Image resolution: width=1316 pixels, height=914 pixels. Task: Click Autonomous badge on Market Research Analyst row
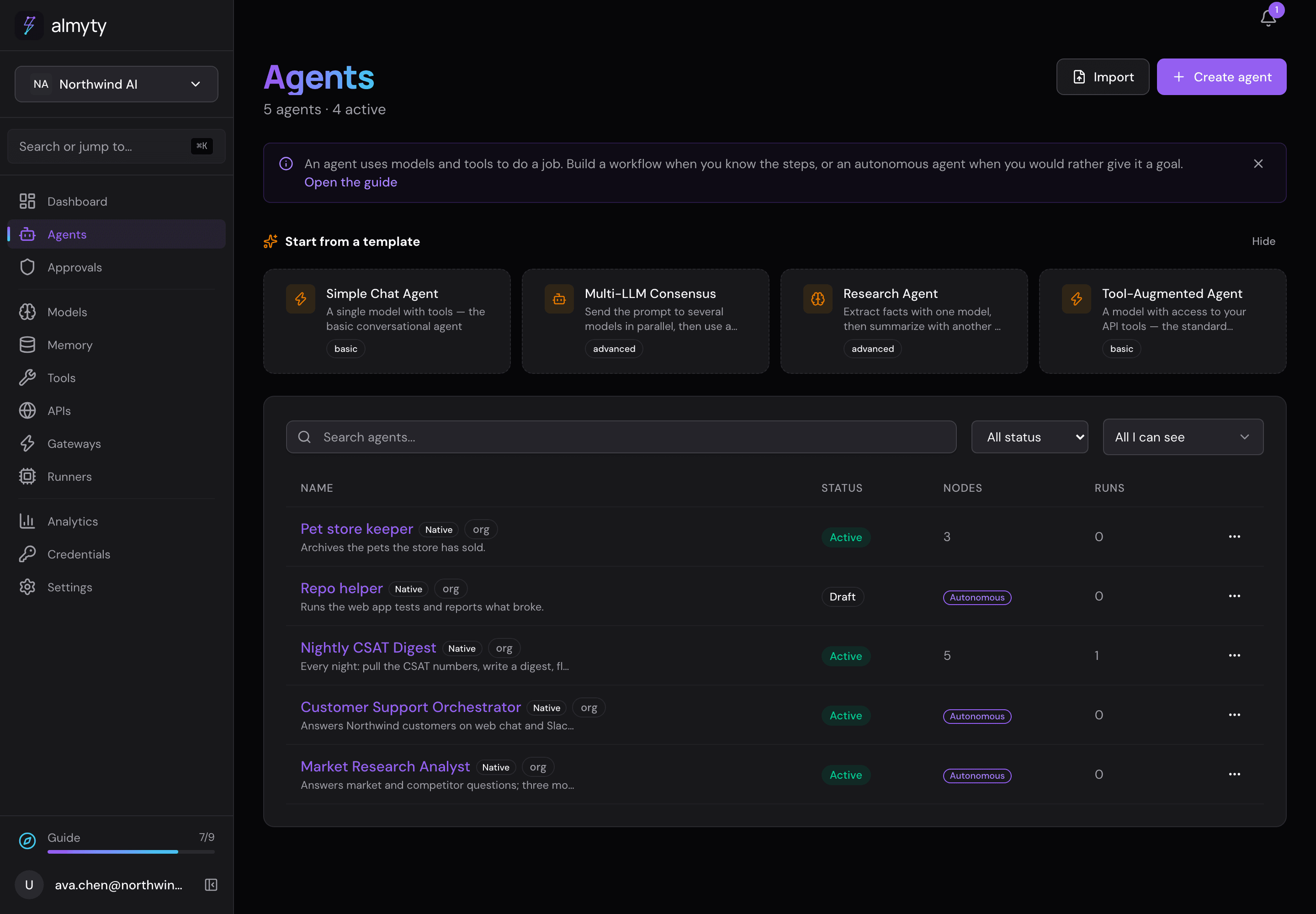977,776
